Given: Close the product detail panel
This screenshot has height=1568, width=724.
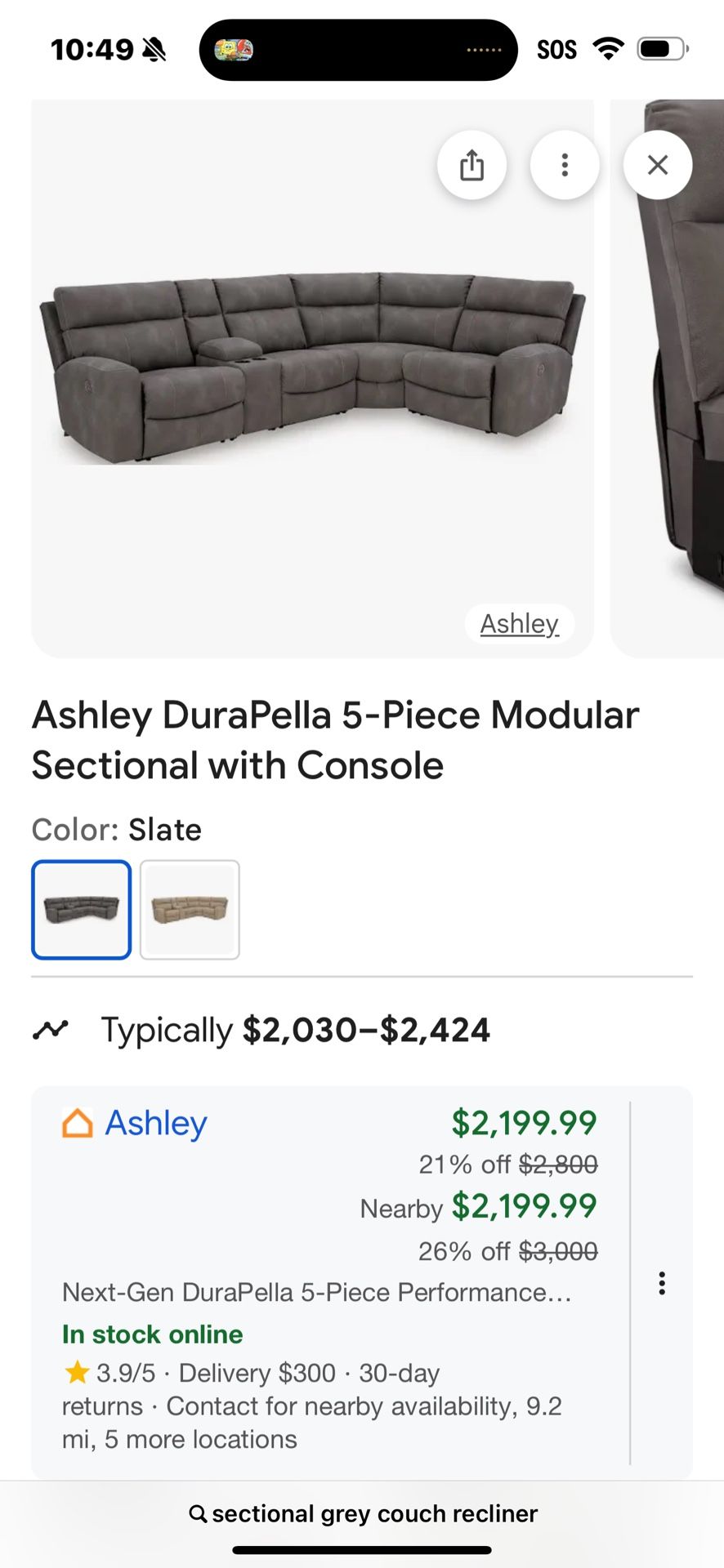Looking at the screenshot, I should (658, 165).
